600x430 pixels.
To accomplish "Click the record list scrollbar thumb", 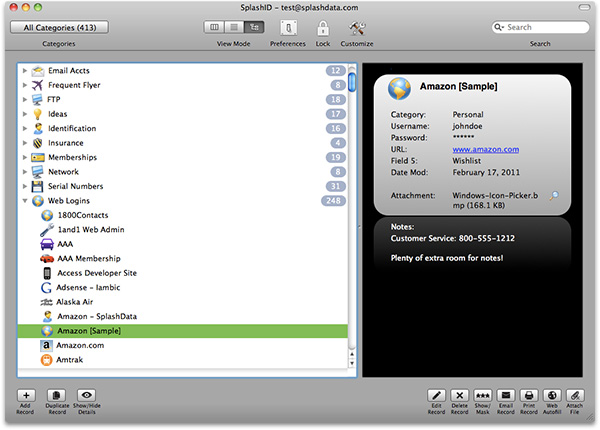I will coord(352,82).
